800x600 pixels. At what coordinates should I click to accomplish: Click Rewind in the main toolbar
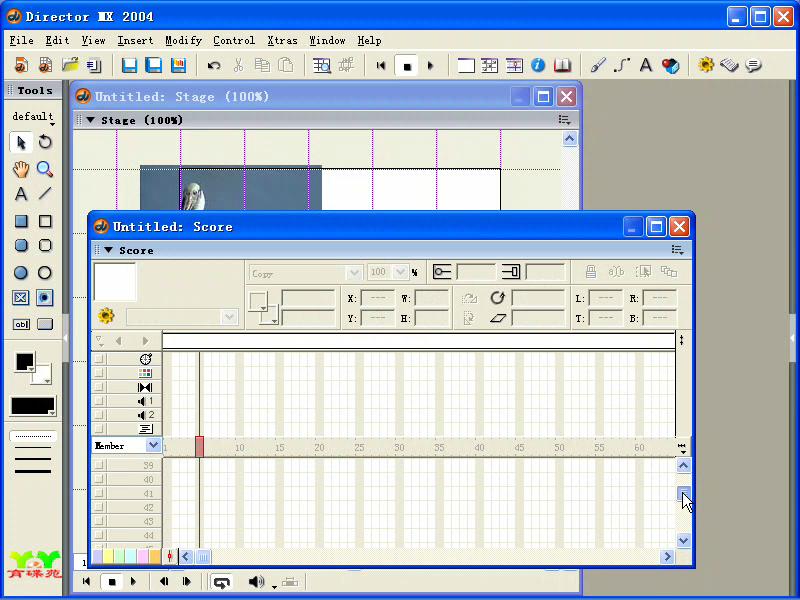[380, 65]
